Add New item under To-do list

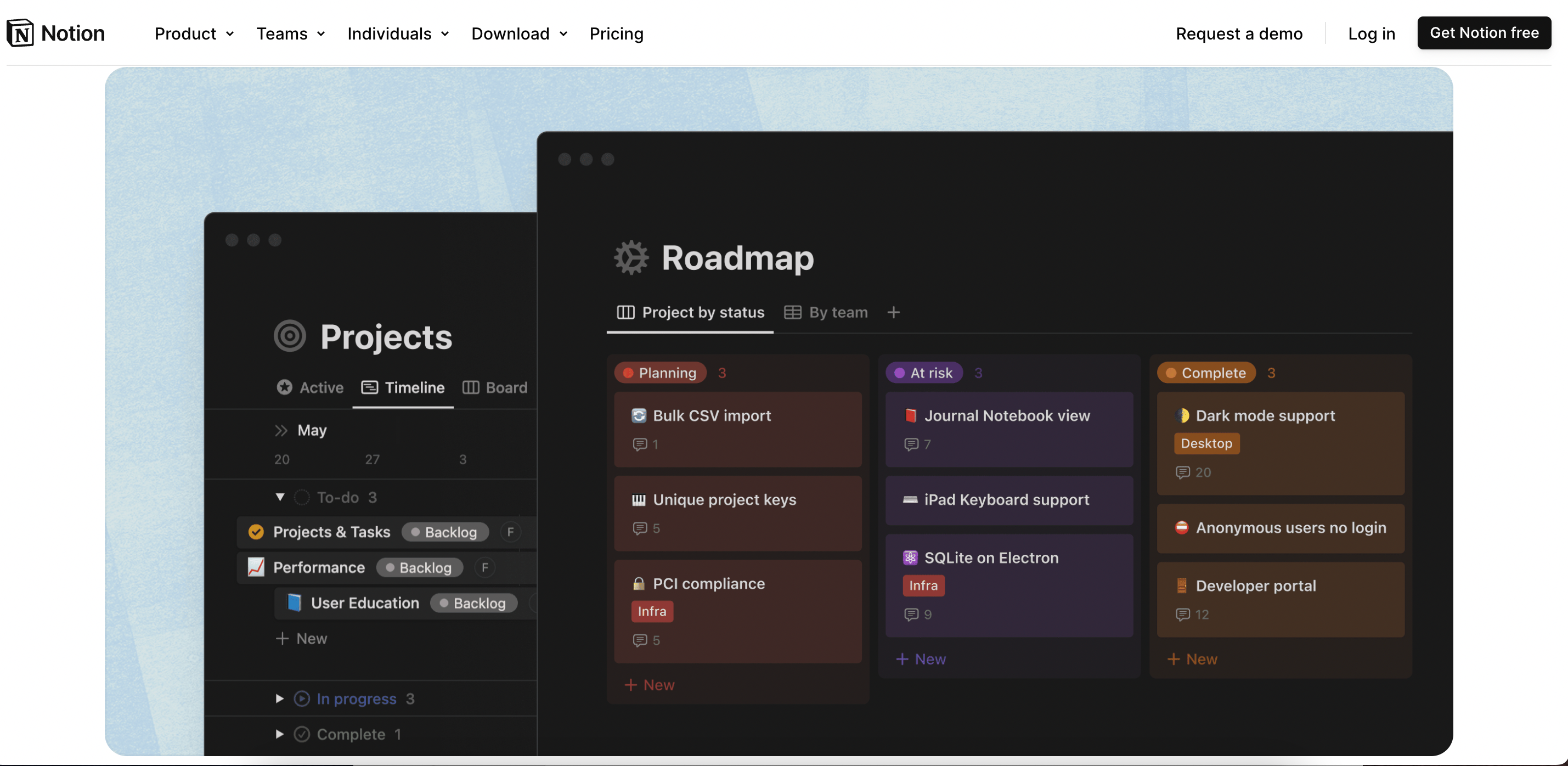click(302, 639)
